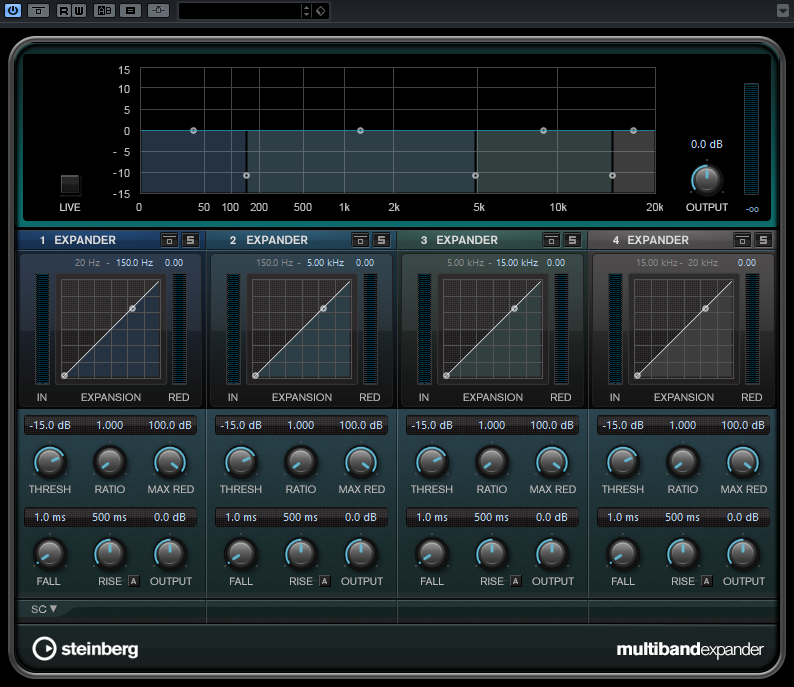This screenshot has height=687, width=794.
Task: Click band 1 gain handle in frequency display
Action: click(x=193, y=131)
